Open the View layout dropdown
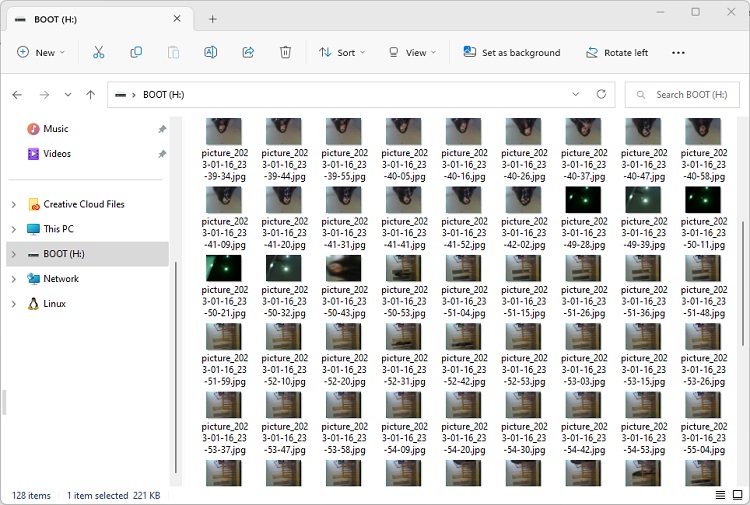The width and height of the screenshot is (750, 505). click(411, 52)
